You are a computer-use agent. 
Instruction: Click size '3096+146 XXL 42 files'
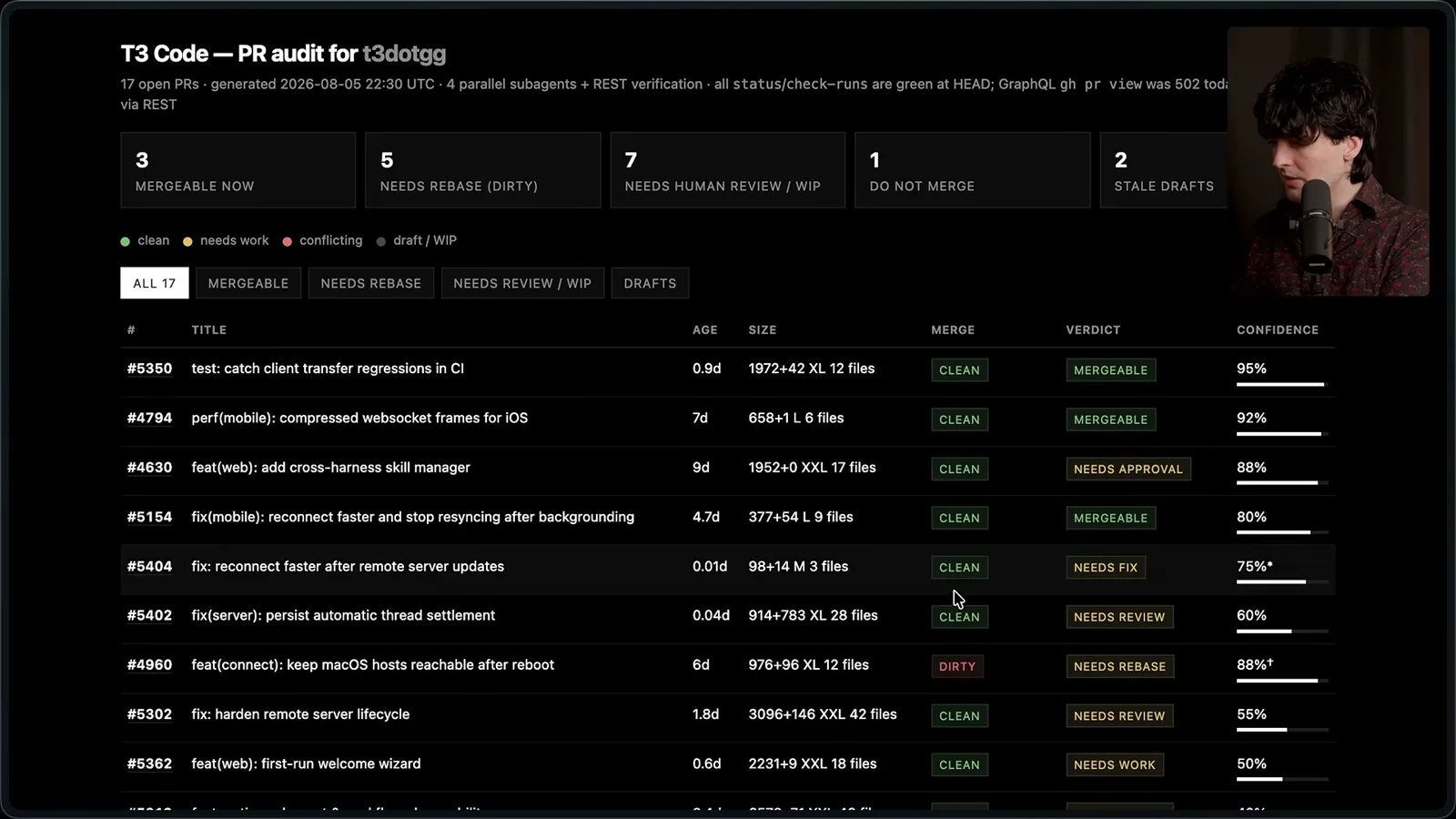[823, 714]
